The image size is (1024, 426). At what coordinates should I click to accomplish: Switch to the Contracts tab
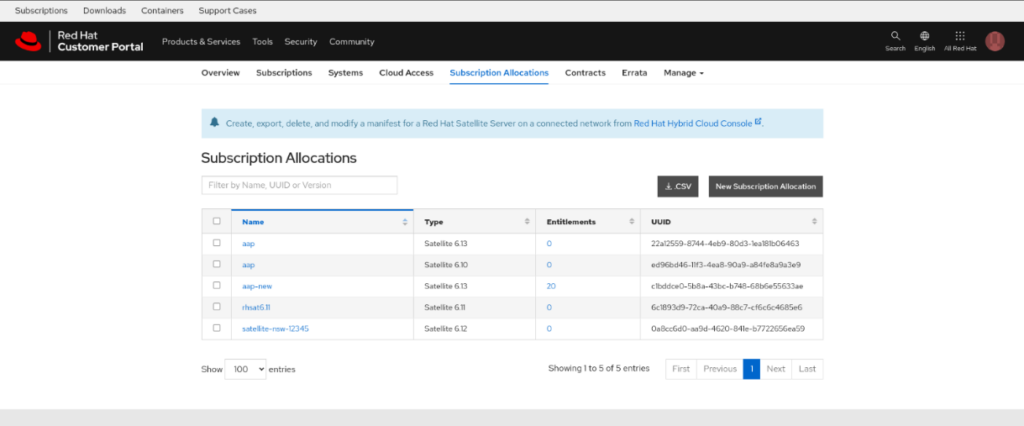click(585, 73)
